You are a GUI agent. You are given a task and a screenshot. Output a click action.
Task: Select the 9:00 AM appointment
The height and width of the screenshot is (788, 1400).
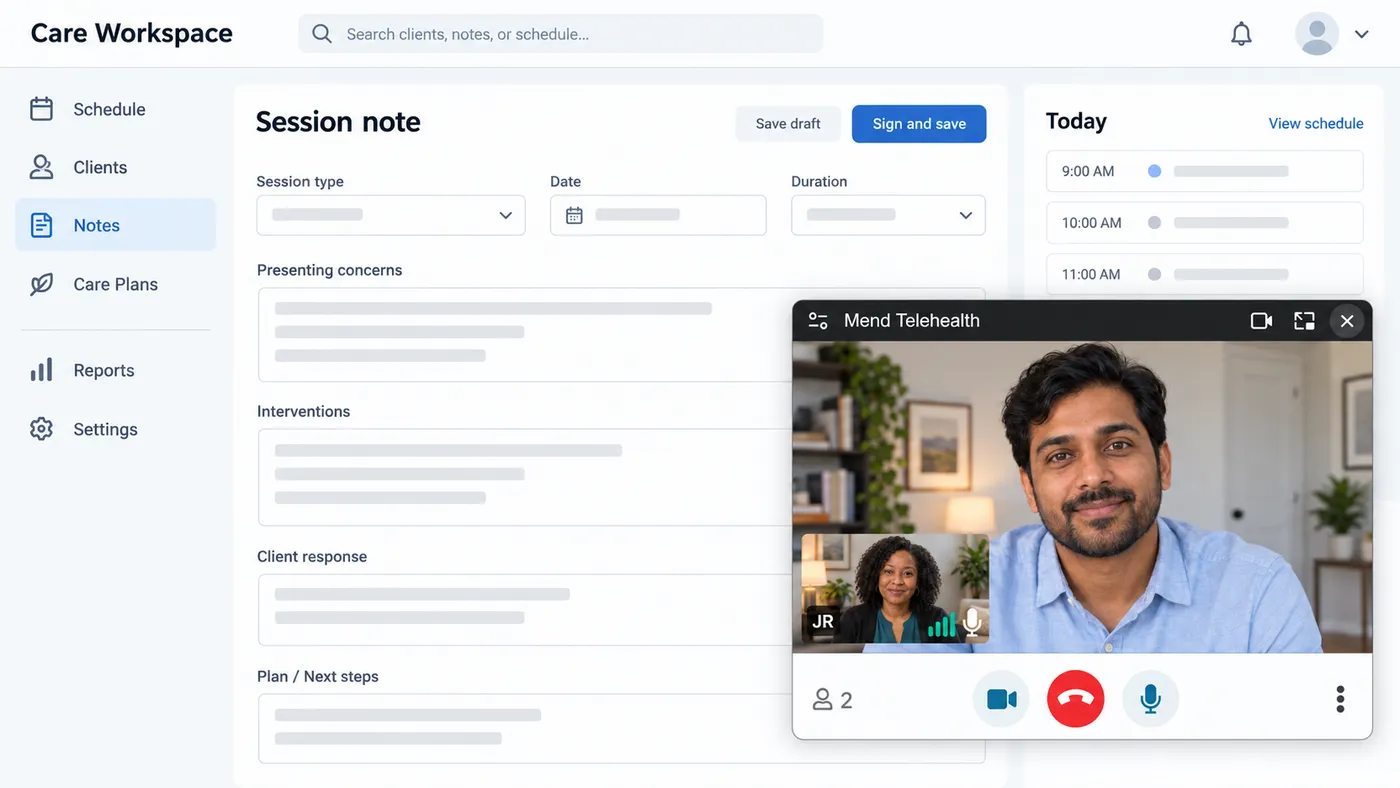pos(1204,171)
